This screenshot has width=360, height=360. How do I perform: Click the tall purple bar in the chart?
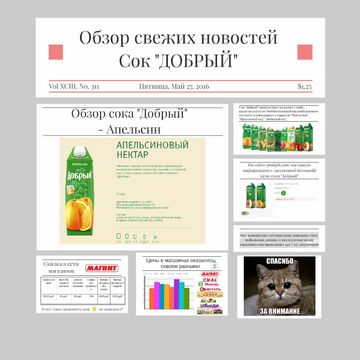(177, 294)
